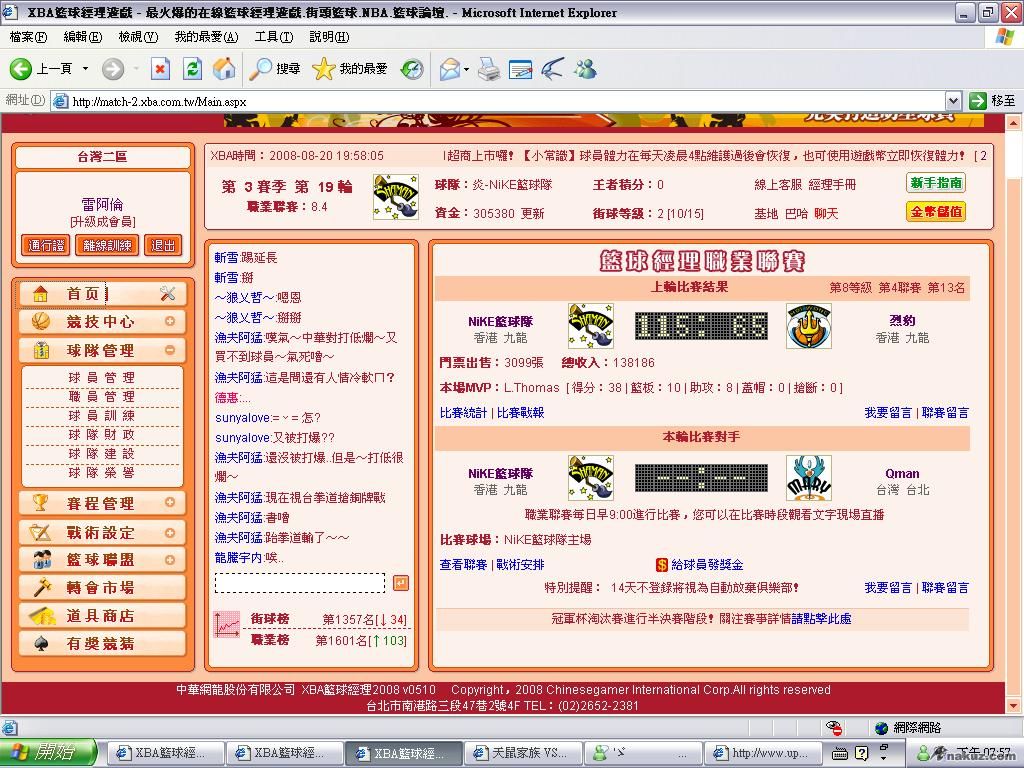The image size is (1024, 768).
Task: Select 球隊榮譽 submenu item
Action: click(x=101, y=472)
